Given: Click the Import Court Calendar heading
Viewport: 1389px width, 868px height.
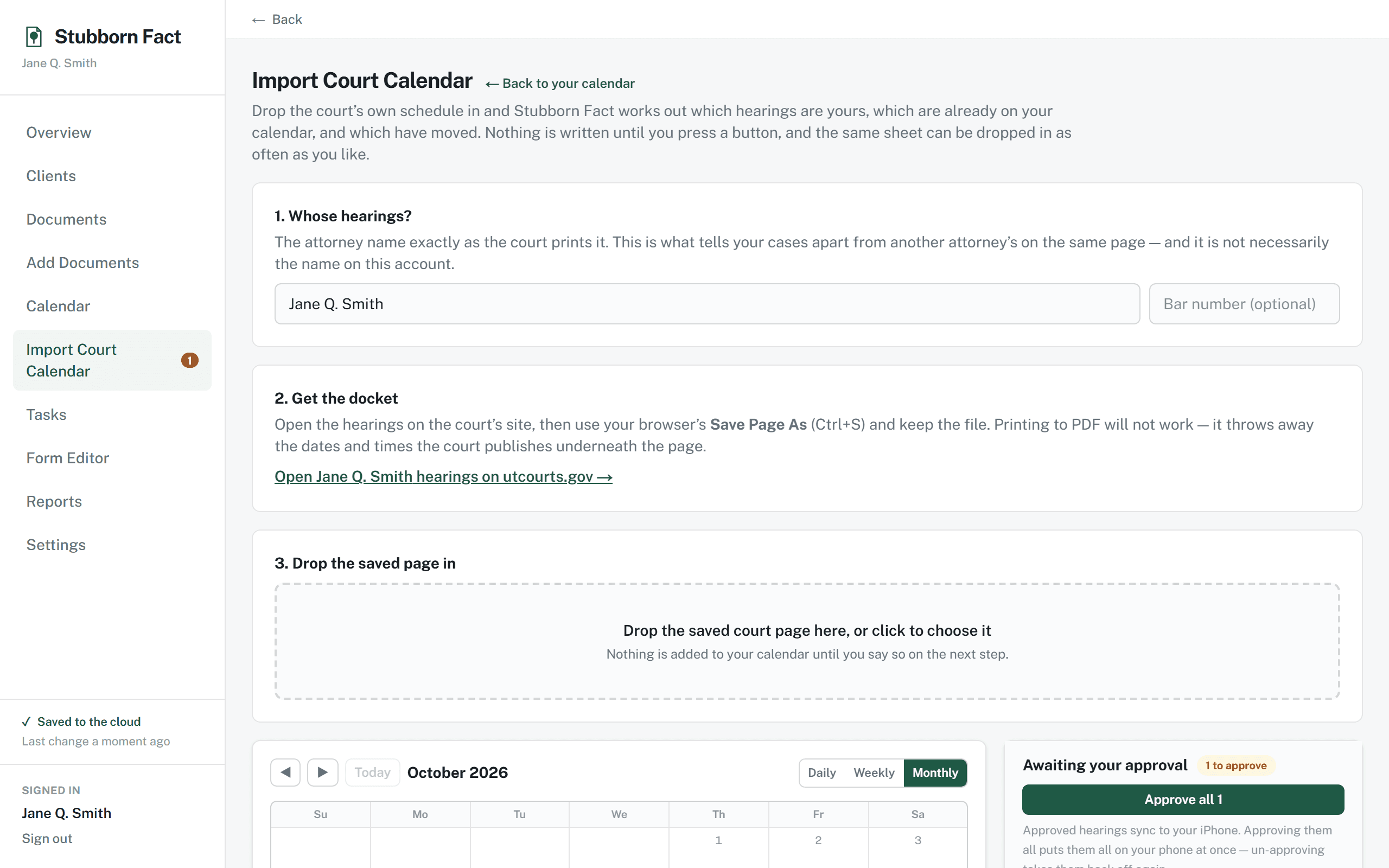Looking at the screenshot, I should 362,80.
